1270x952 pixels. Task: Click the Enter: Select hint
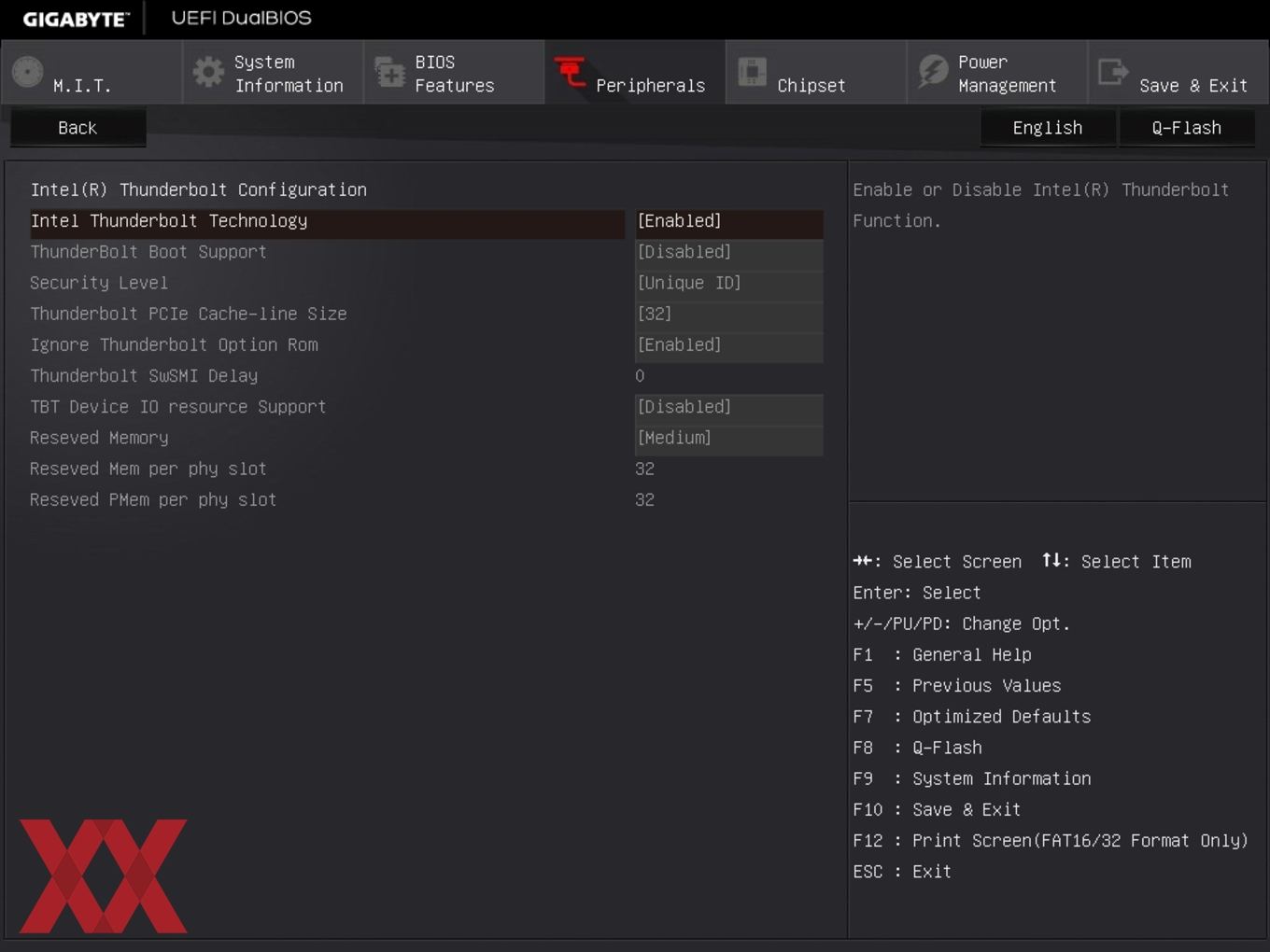click(917, 593)
